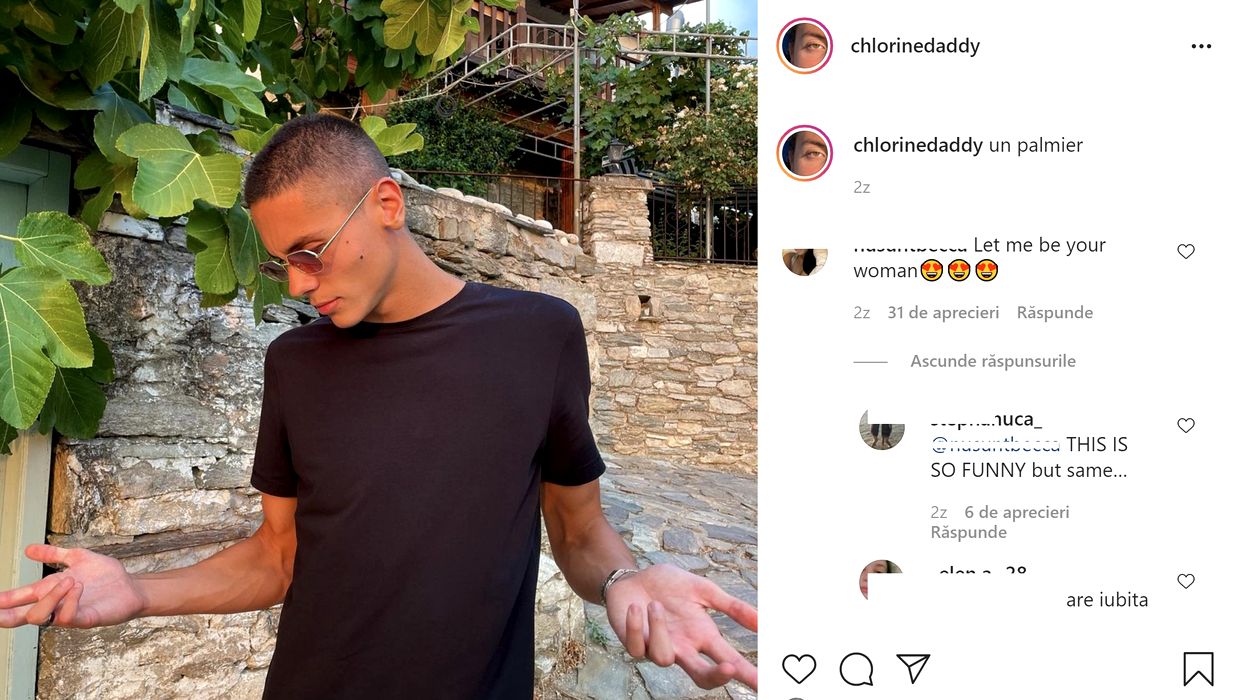View "6 de aprecieri" likes on reply

(x=1016, y=512)
